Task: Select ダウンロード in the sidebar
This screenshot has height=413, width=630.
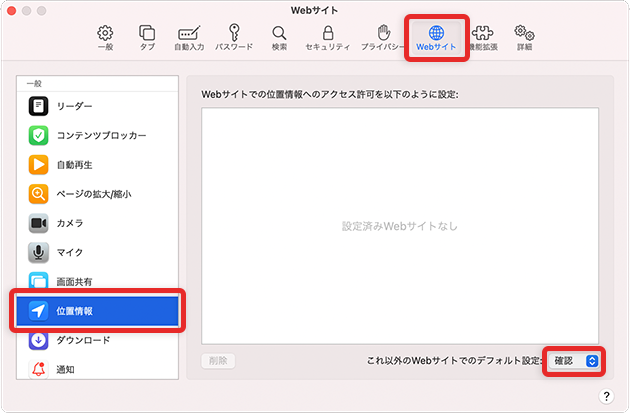Action: click(97, 340)
